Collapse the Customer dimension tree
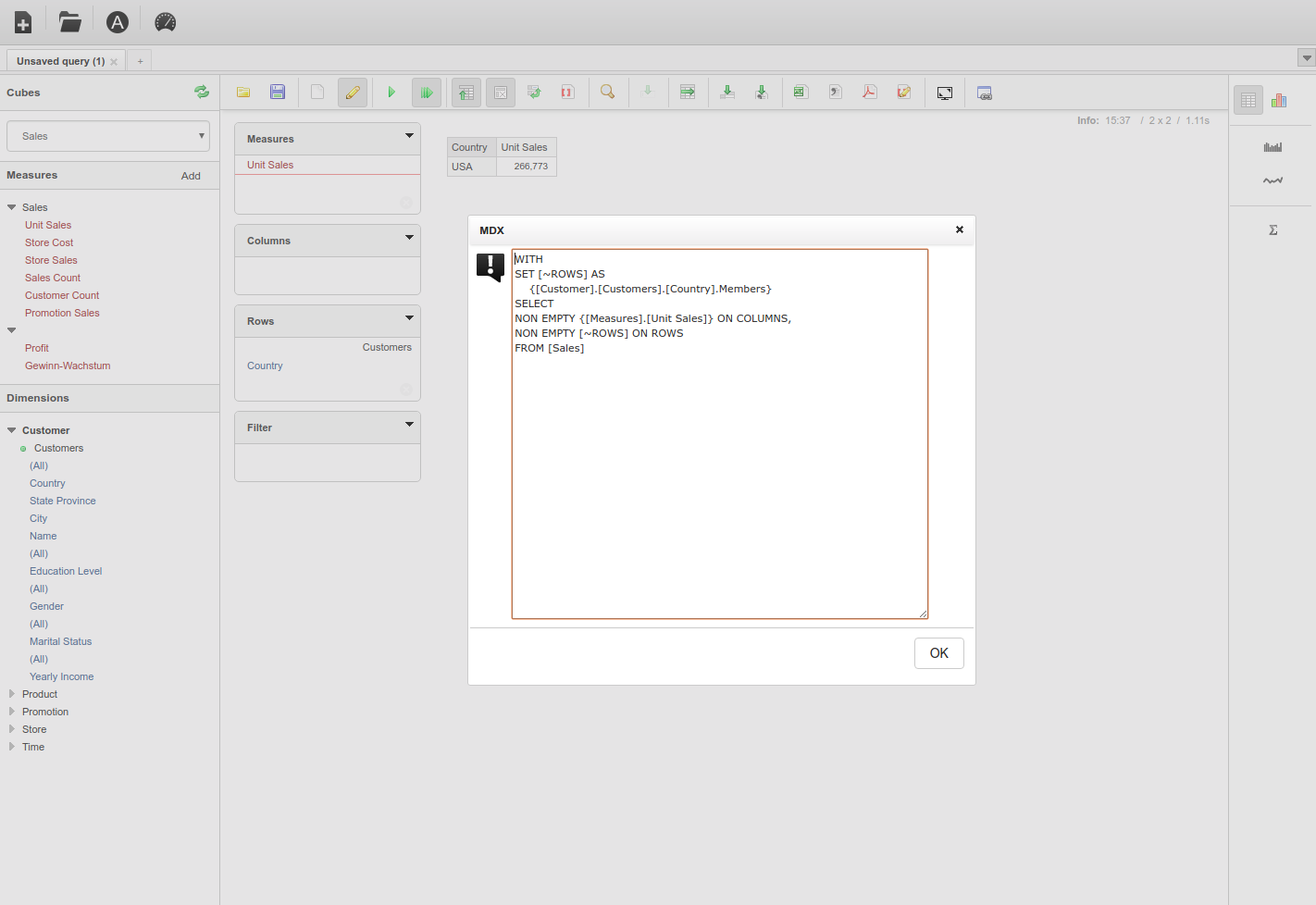 coord(11,429)
